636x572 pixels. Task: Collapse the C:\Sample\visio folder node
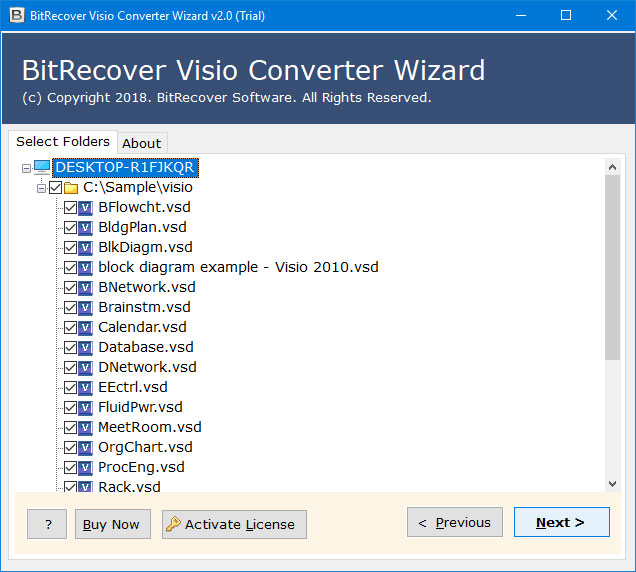click(x=41, y=188)
